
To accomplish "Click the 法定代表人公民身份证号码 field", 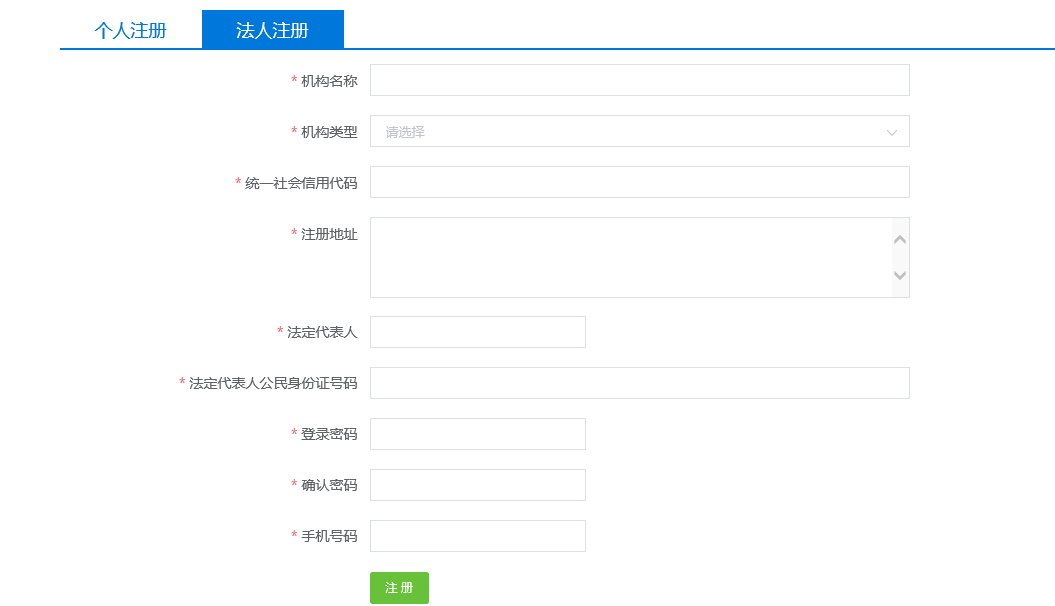I will coord(639,383).
